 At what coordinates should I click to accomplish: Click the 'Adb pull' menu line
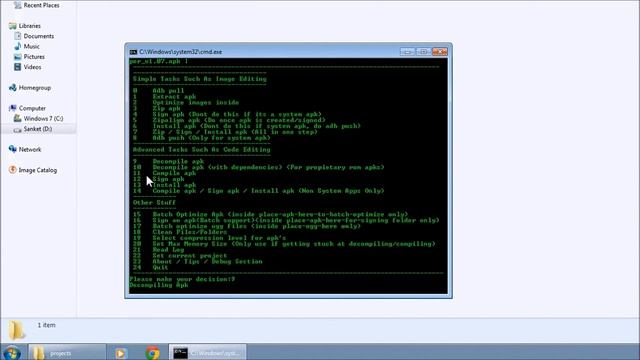[x=158, y=91]
